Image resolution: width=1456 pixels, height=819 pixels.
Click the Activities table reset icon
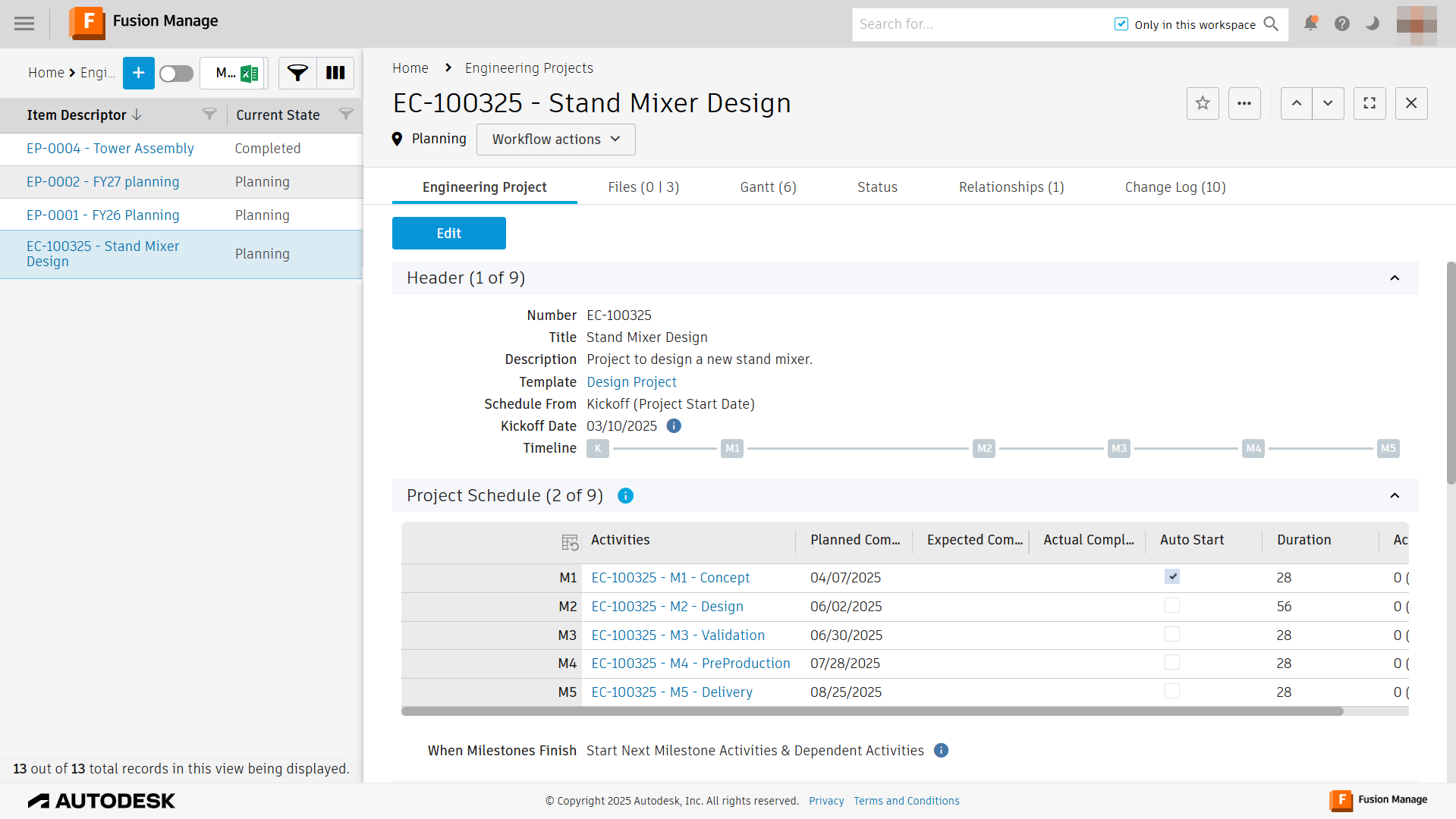(x=570, y=542)
